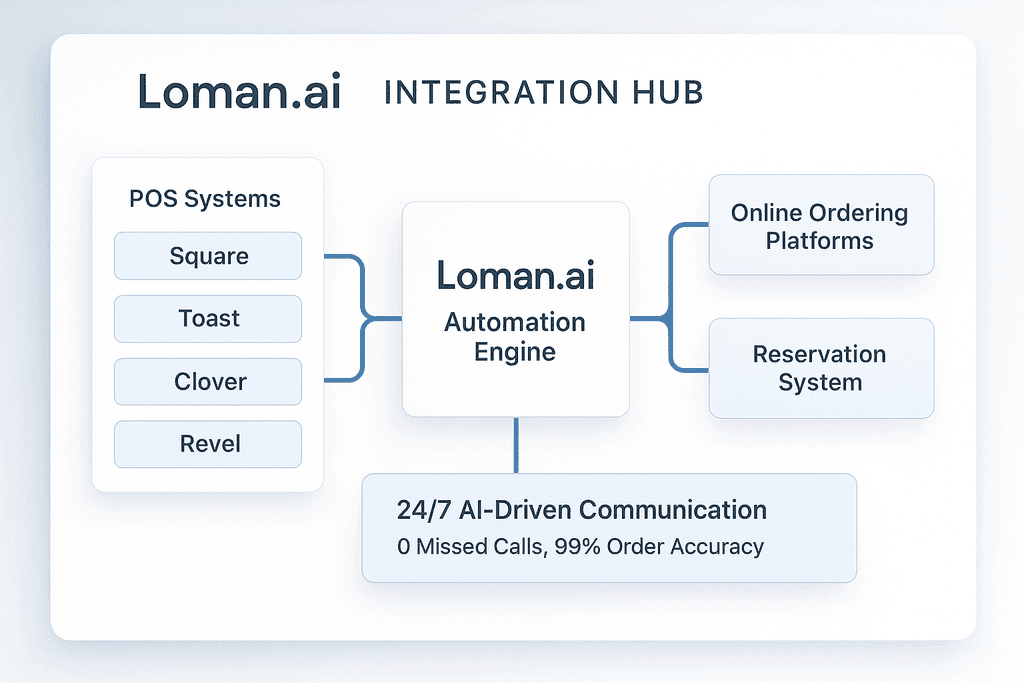
Task: Click the Loman.ai logo title
Action: (x=240, y=91)
